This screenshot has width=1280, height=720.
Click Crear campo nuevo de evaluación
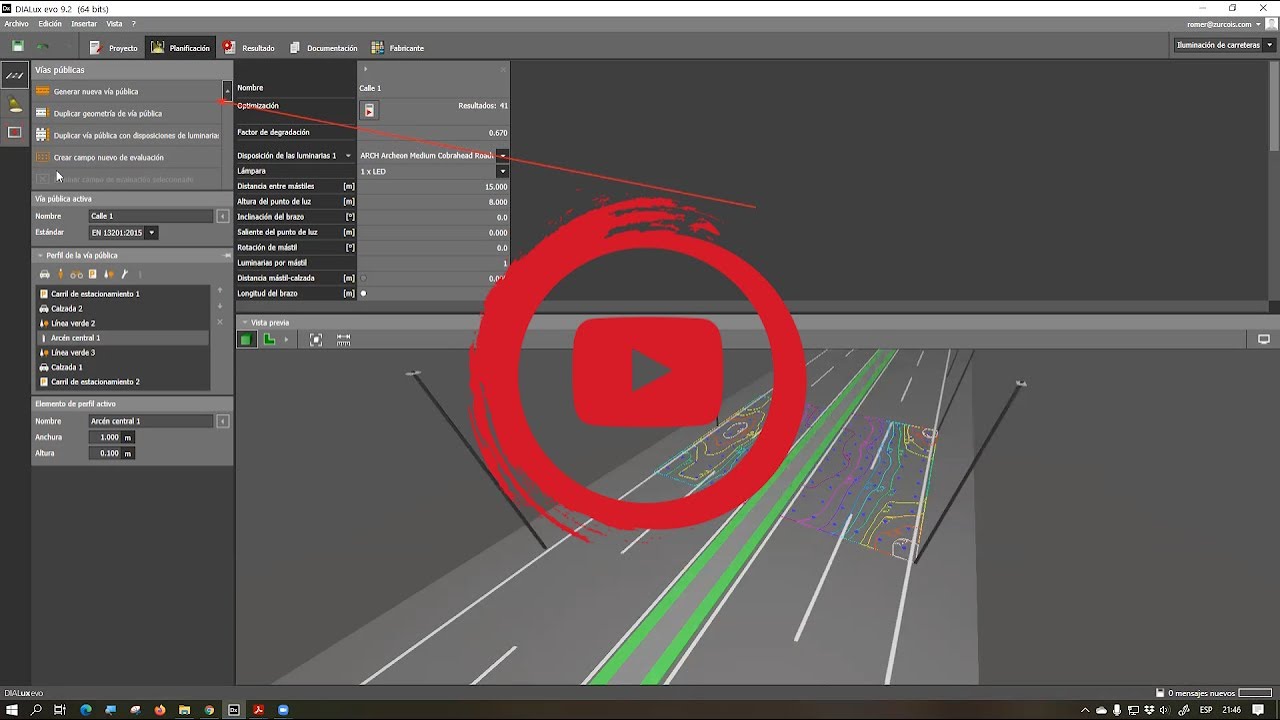127,158
